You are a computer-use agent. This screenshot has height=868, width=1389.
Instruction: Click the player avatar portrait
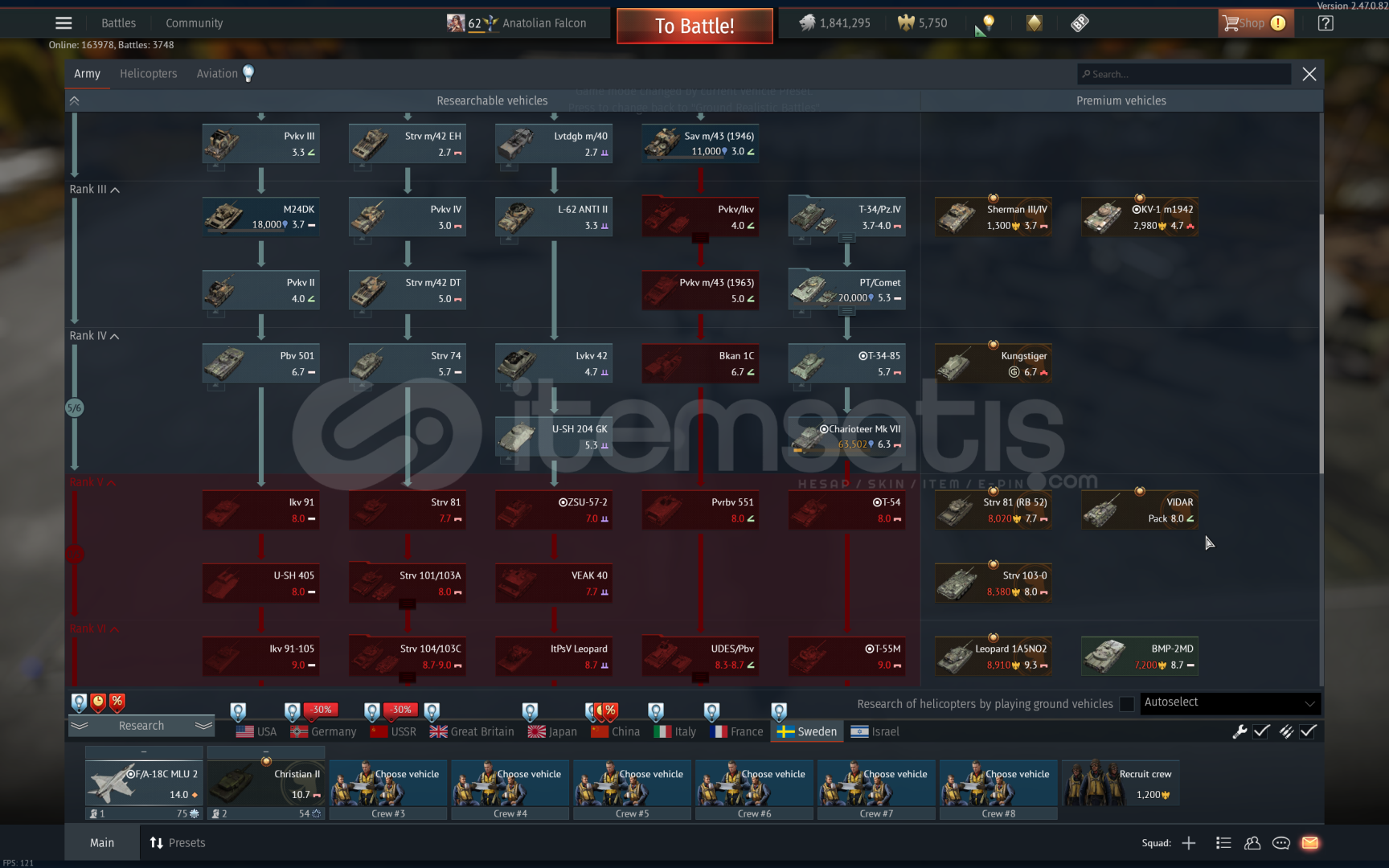tap(456, 23)
